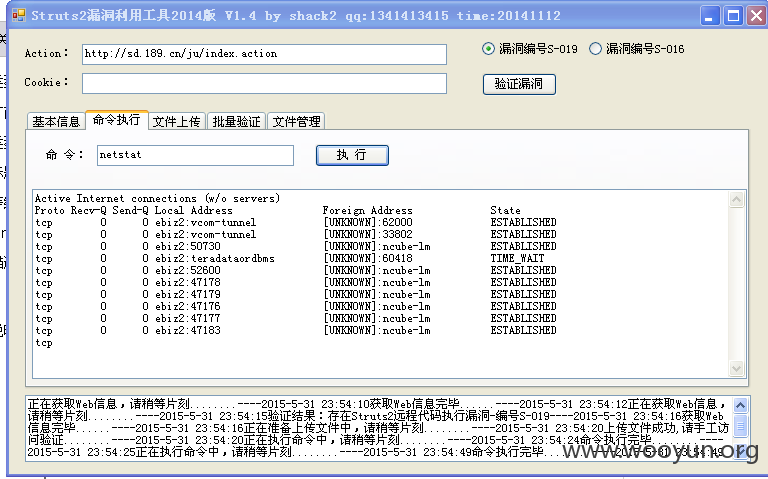Viewport: 768px width, 479px height.
Task: Maximize the Struts2 tool window
Action: pyautogui.click(x=733, y=16)
